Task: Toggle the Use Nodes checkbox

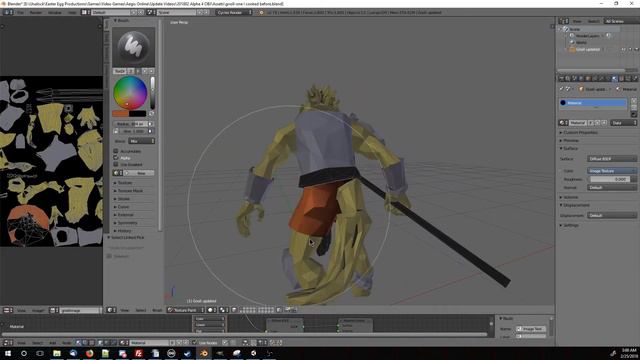Action: point(195,343)
